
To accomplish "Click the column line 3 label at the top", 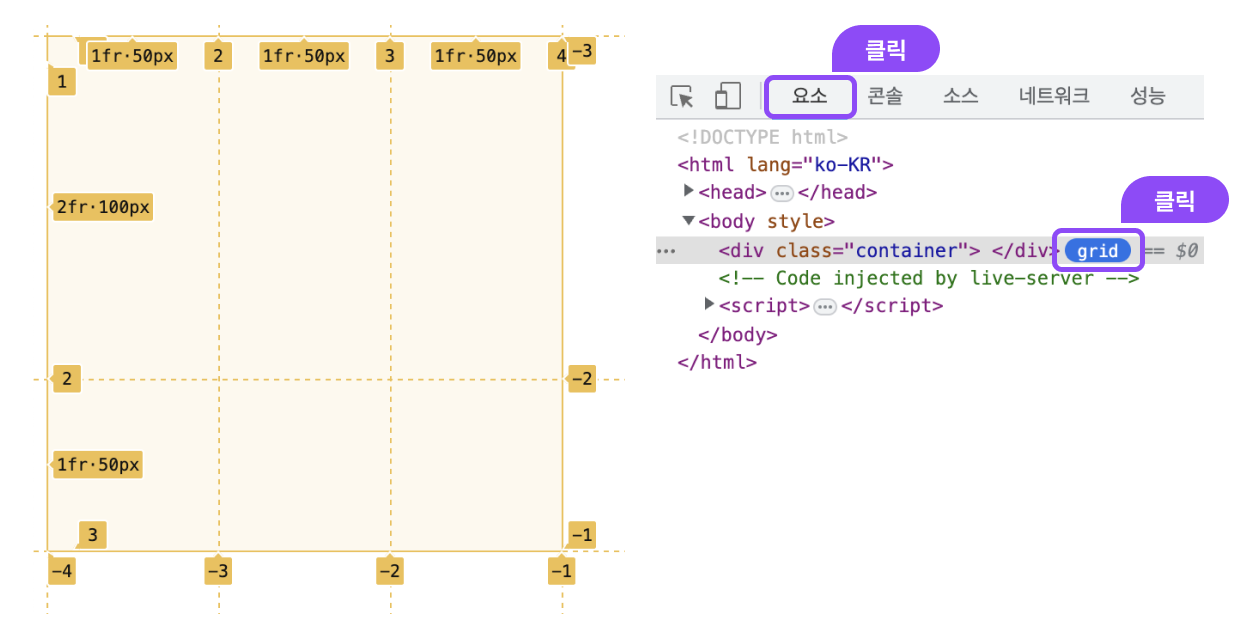I will pyautogui.click(x=390, y=56).
